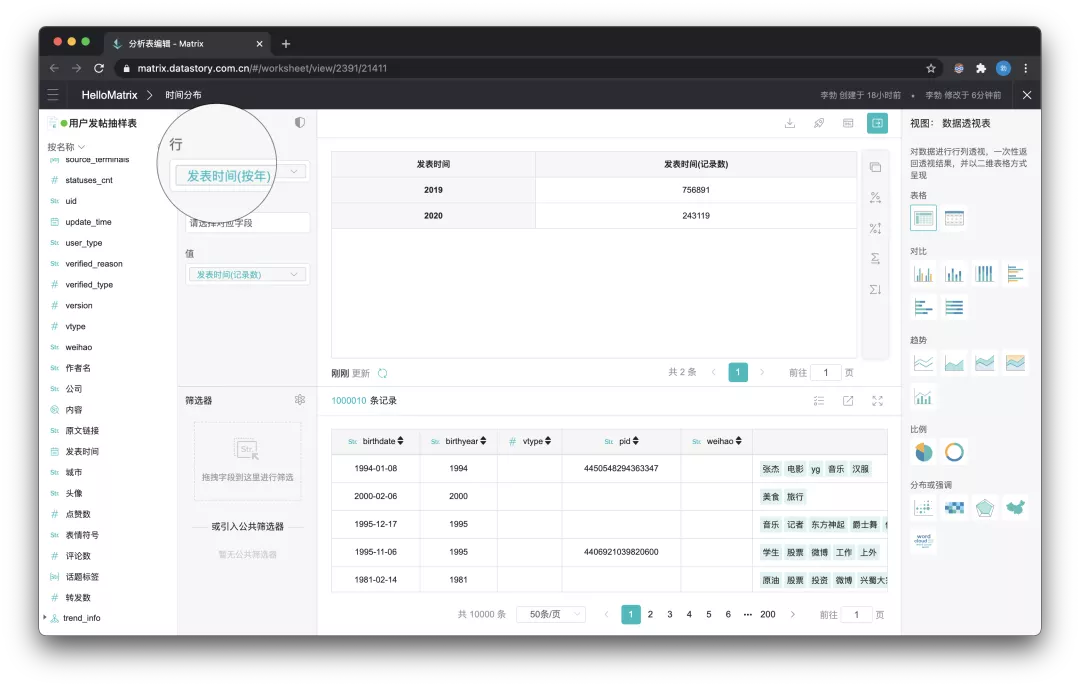This screenshot has width=1080, height=687.
Task: Open the 发表时间(记录数) value dropdown
Action: click(247, 274)
